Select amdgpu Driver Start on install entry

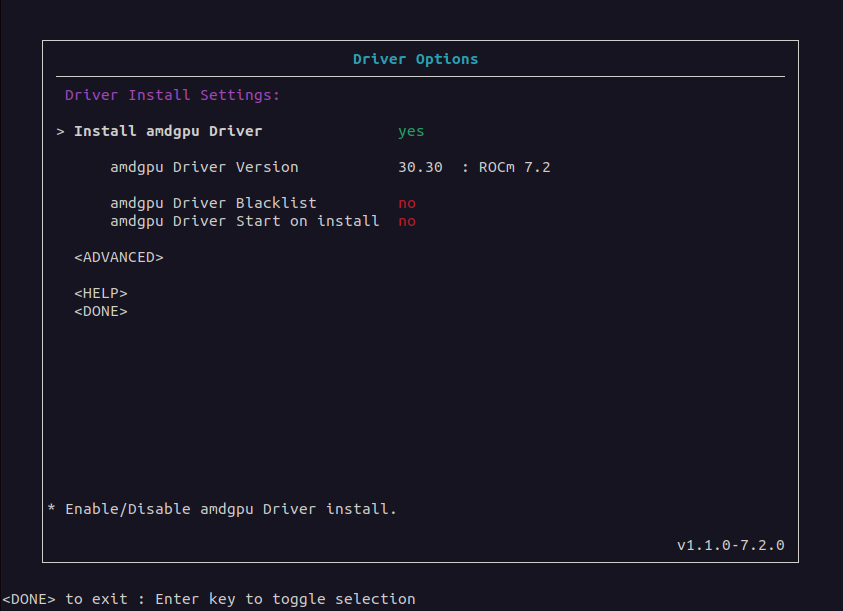pos(244,221)
